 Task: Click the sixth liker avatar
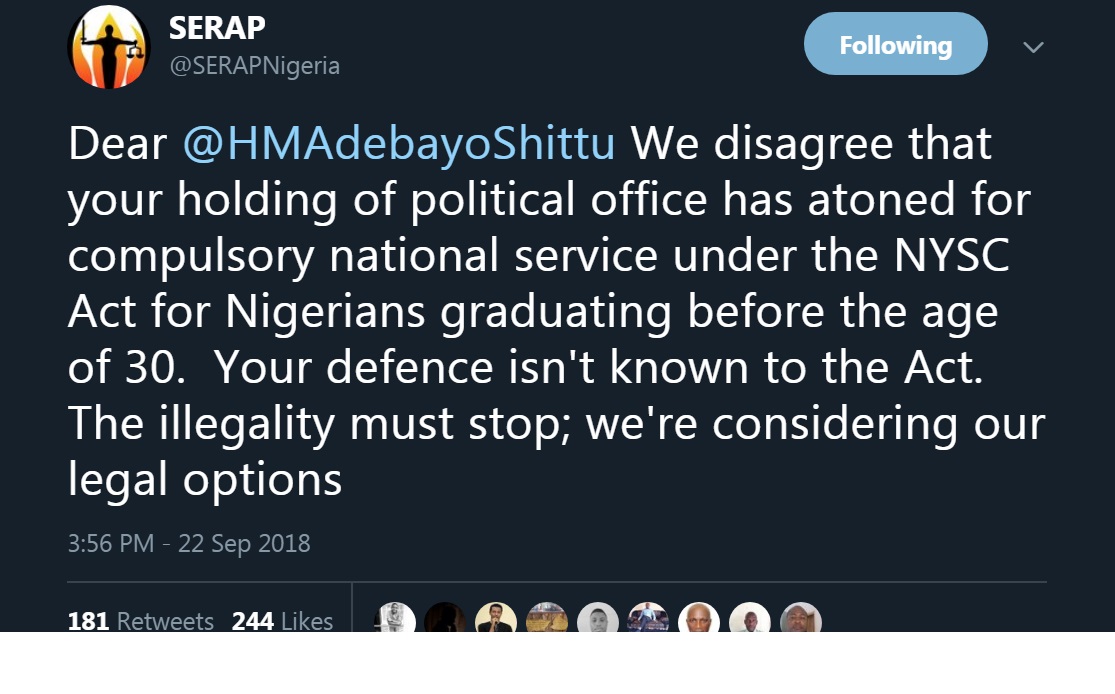[649, 618]
